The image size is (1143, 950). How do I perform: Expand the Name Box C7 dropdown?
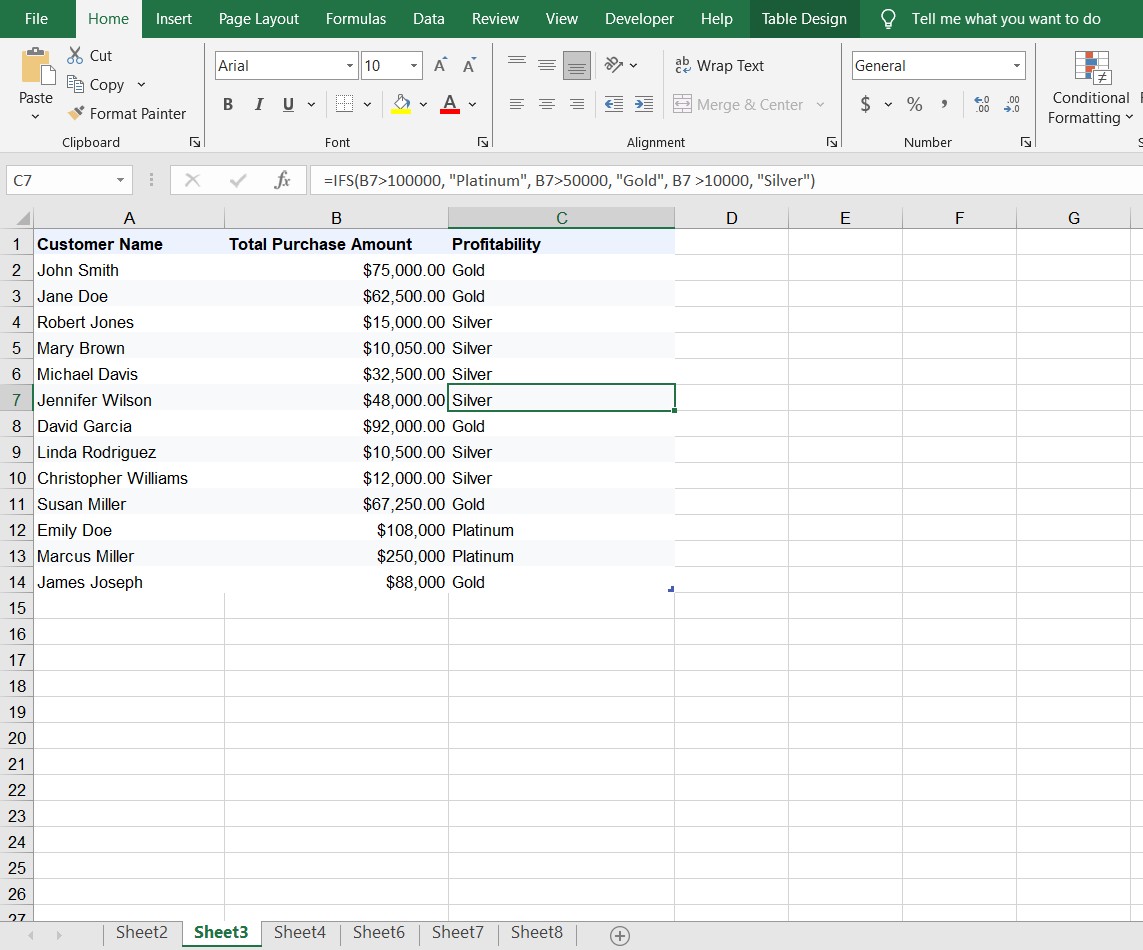pyautogui.click(x=120, y=180)
